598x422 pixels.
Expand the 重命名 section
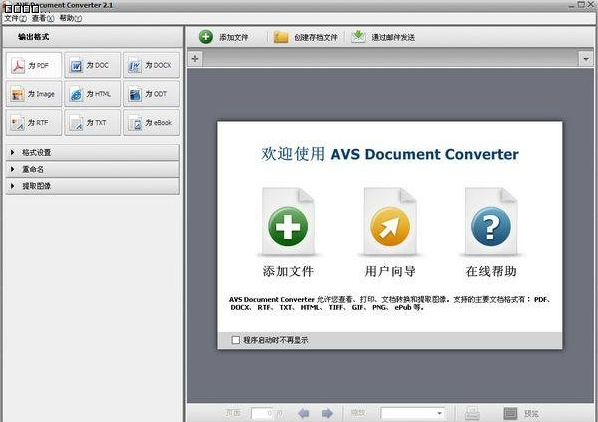pyautogui.click(x=92, y=169)
